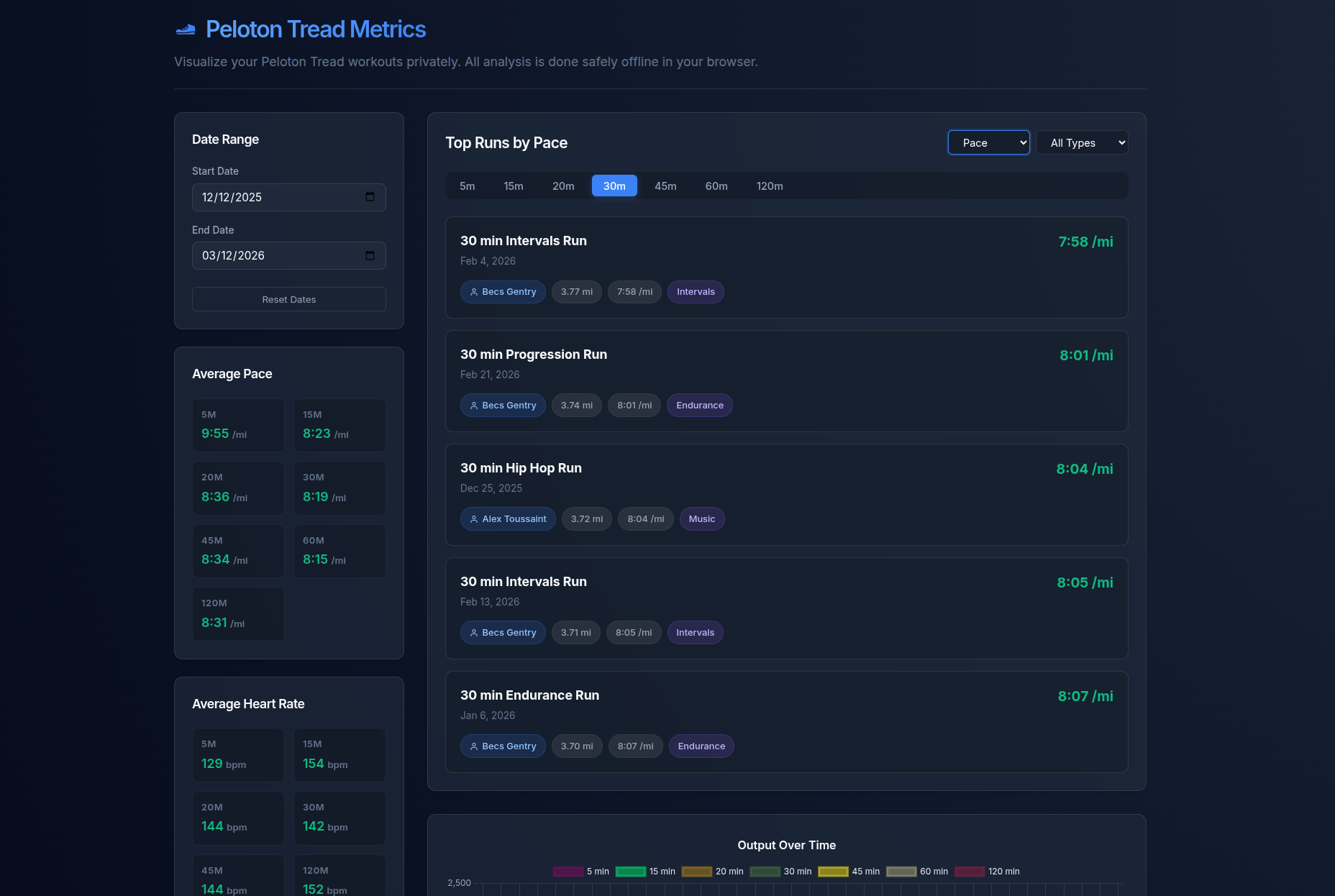Click the Reset Dates button
This screenshot has height=896, width=1335.
click(x=289, y=299)
